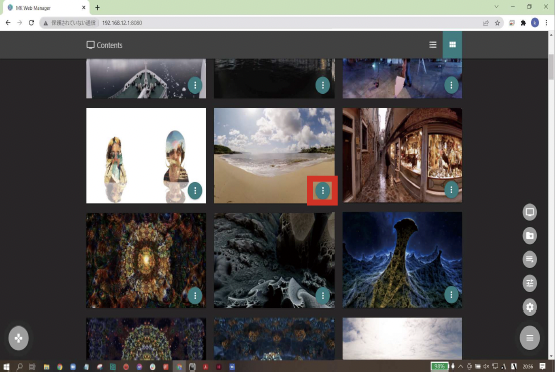Toggle the large hamburger floating menu button

[530, 337]
